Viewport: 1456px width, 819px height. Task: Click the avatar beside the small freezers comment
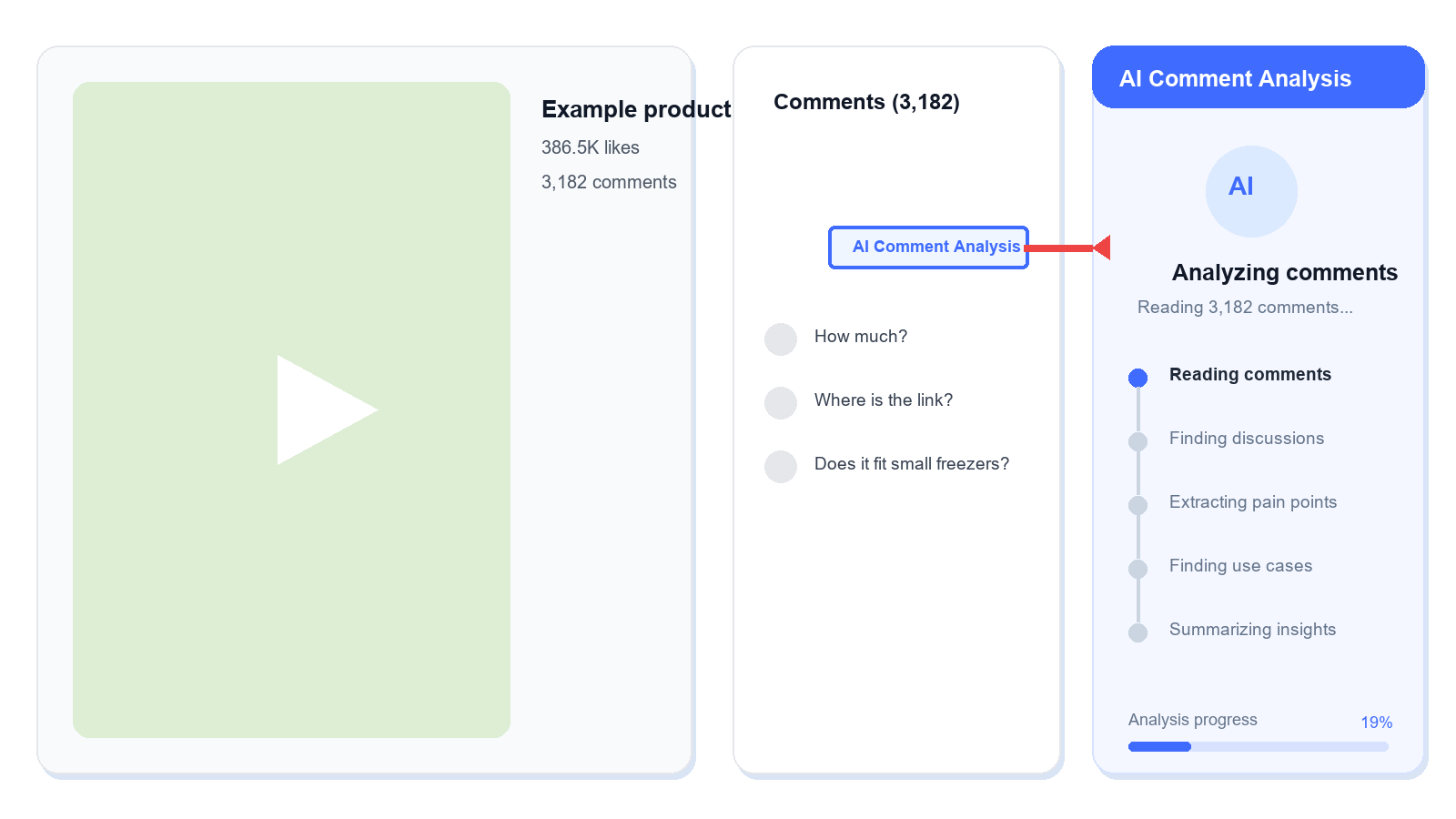point(781,467)
